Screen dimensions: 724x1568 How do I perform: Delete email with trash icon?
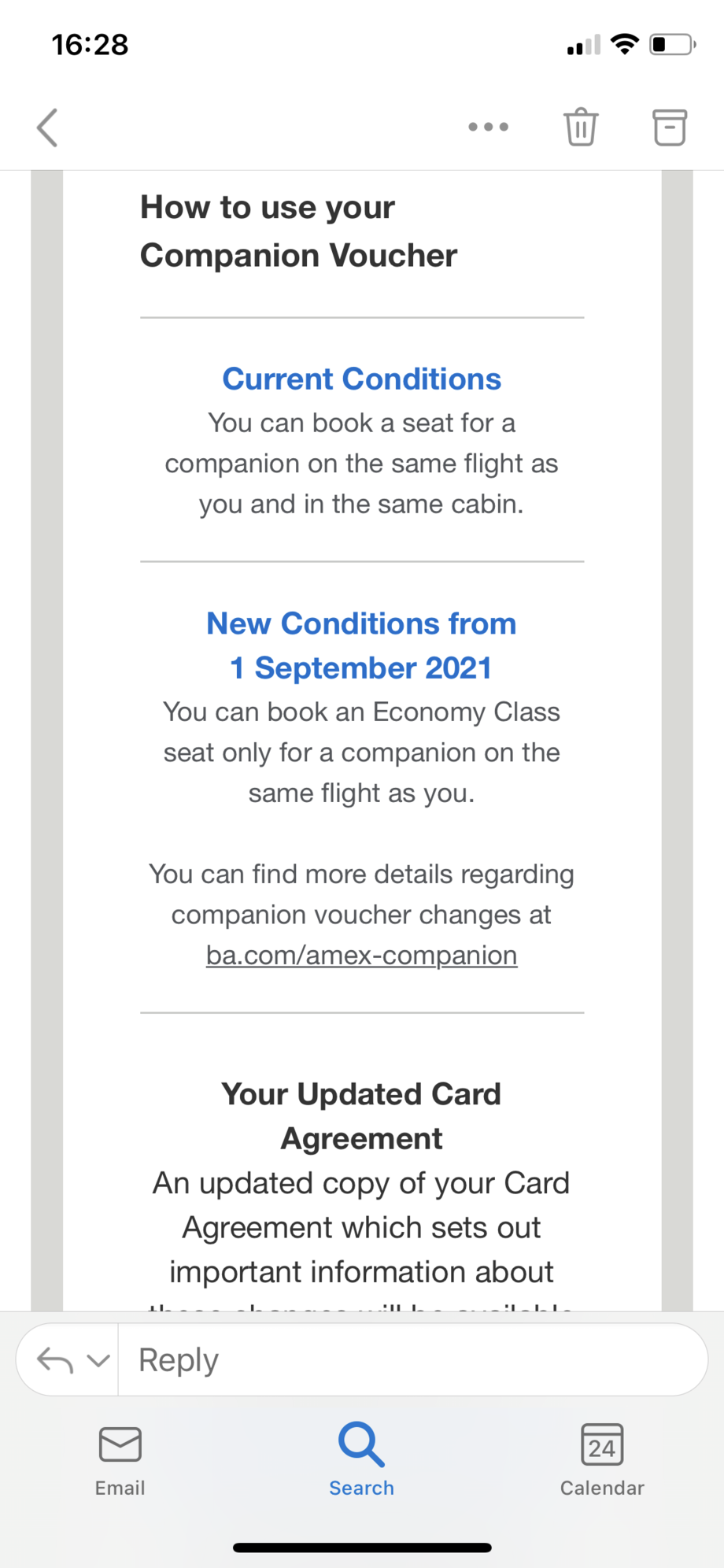tap(581, 127)
